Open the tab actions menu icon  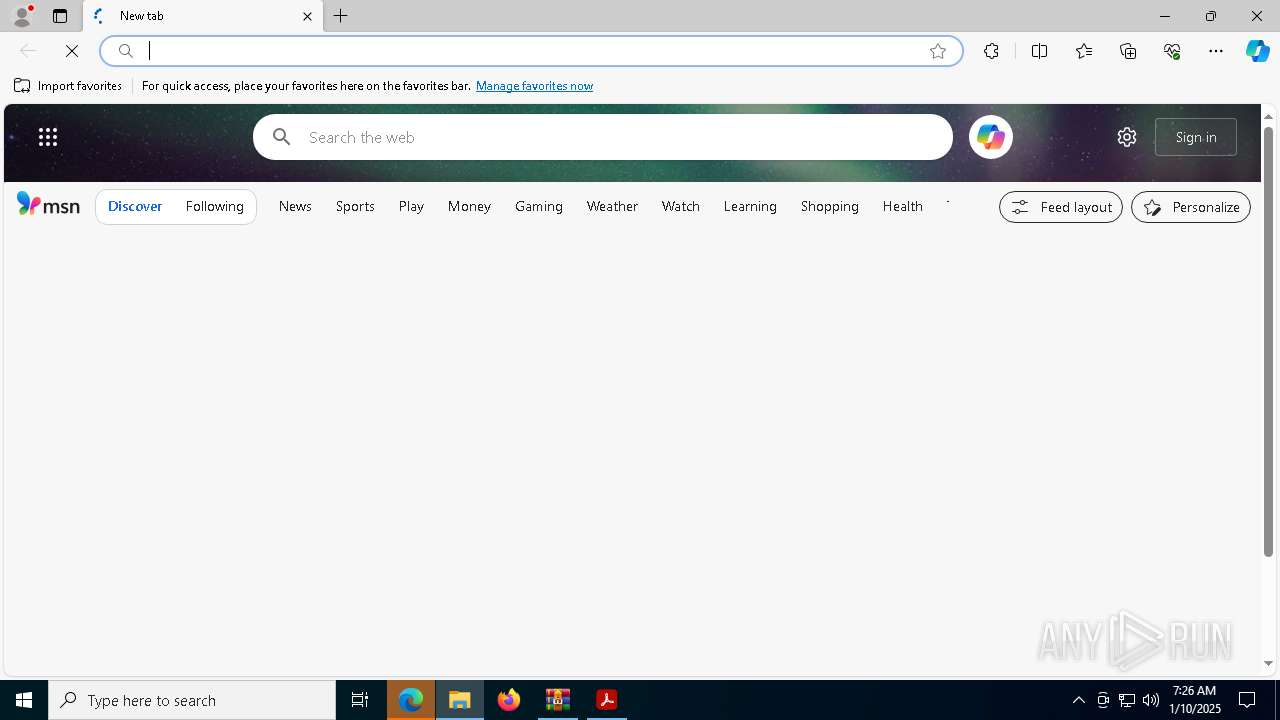pyautogui.click(x=60, y=16)
